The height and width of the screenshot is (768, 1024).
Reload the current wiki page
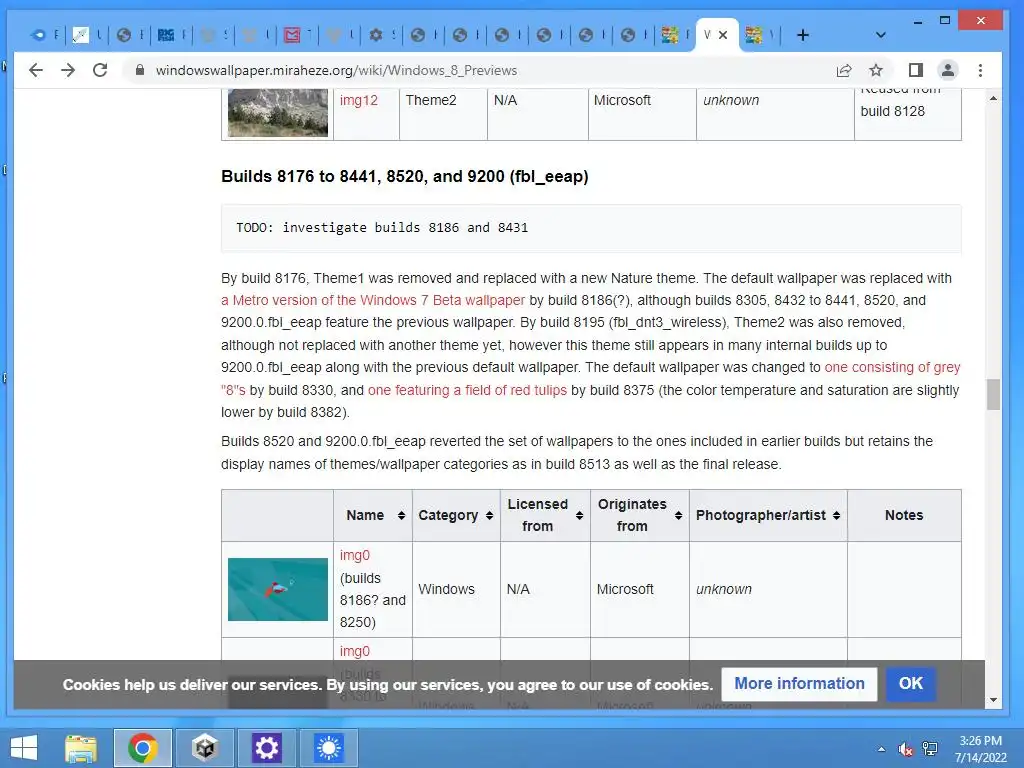100,70
